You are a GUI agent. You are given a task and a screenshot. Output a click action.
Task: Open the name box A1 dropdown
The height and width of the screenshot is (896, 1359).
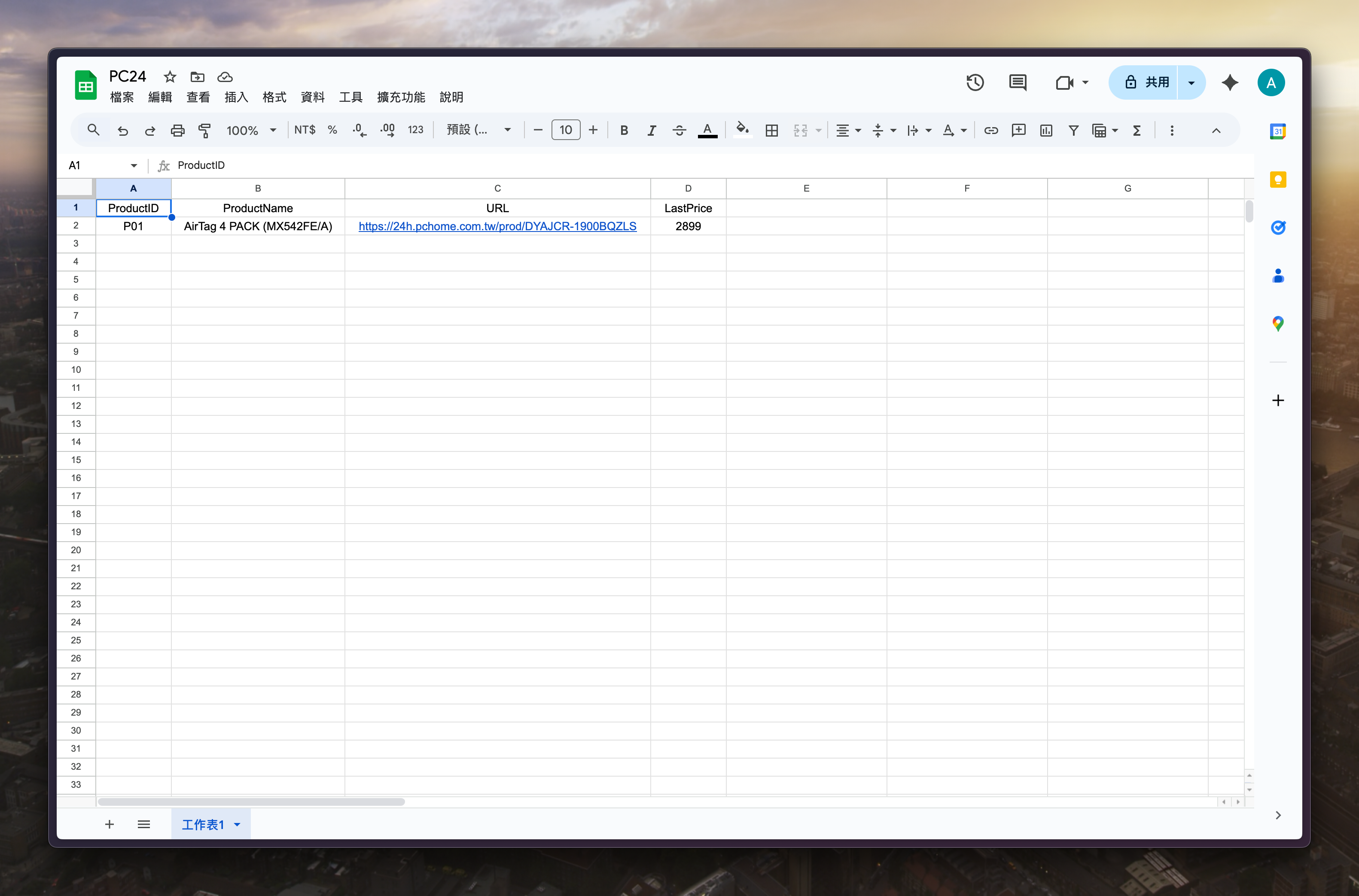click(x=134, y=166)
